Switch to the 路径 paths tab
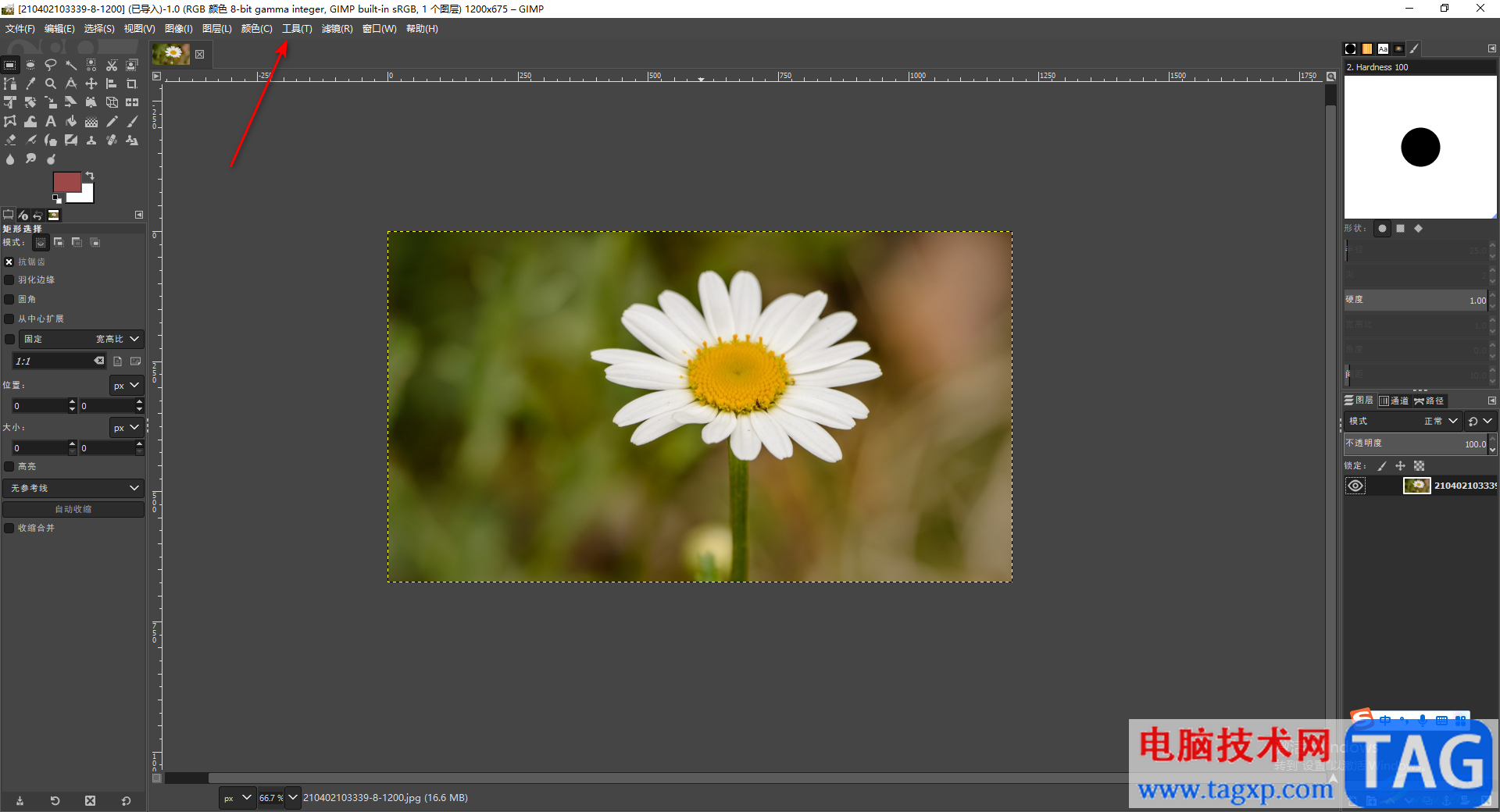 click(x=1430, y=401)
